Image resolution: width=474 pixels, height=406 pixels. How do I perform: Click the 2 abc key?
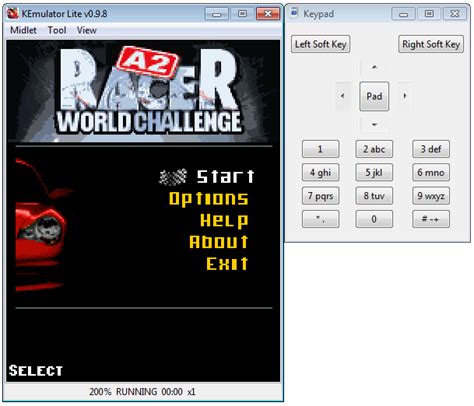click(x=374, y=149)
